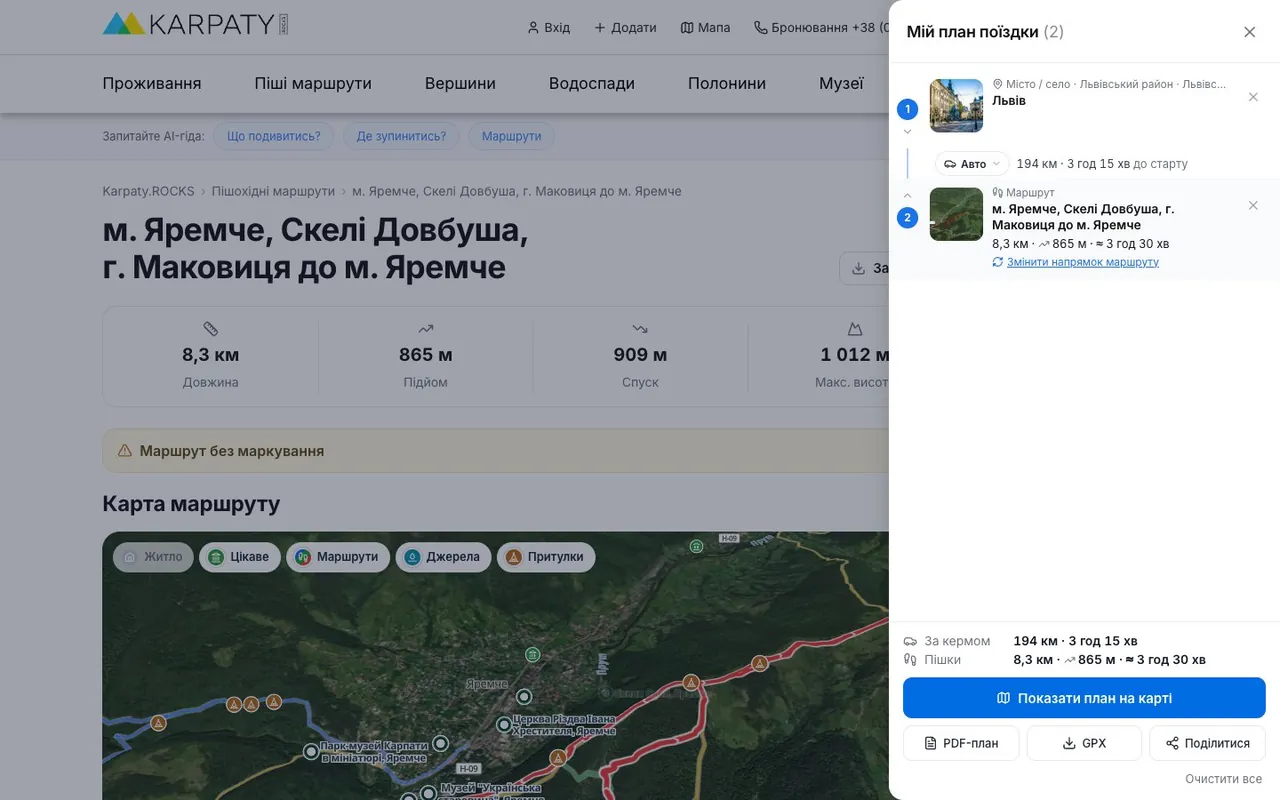This screenshot has width=1280, height=800.
Task: Move the Яремче route up with chevron
Action: 907,195
